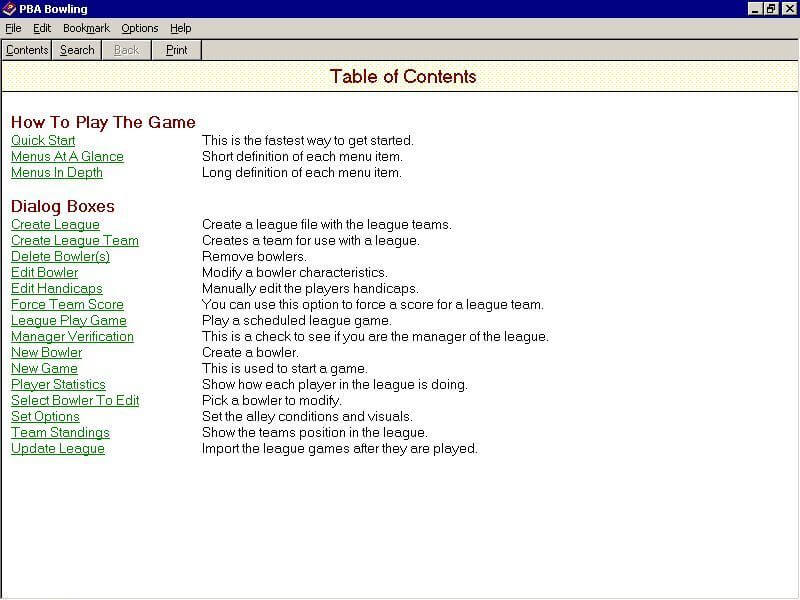Image resolution: width=800 pixels, height=600 pixels.
Task: Click text 'This is used to start a game.'
Action: pos(285,368)
